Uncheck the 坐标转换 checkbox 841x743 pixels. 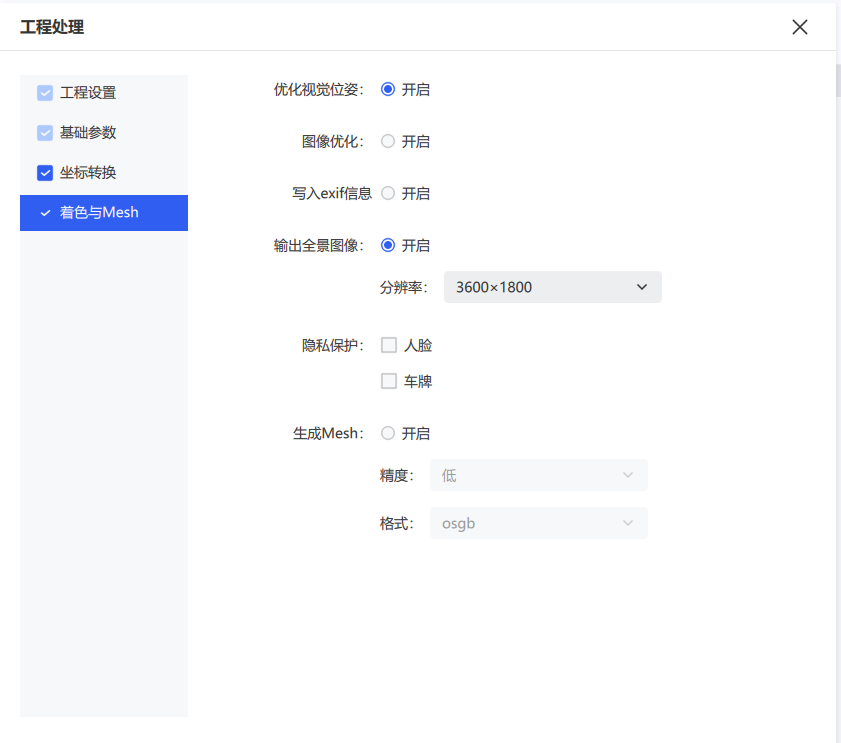(x=45, y=173)
